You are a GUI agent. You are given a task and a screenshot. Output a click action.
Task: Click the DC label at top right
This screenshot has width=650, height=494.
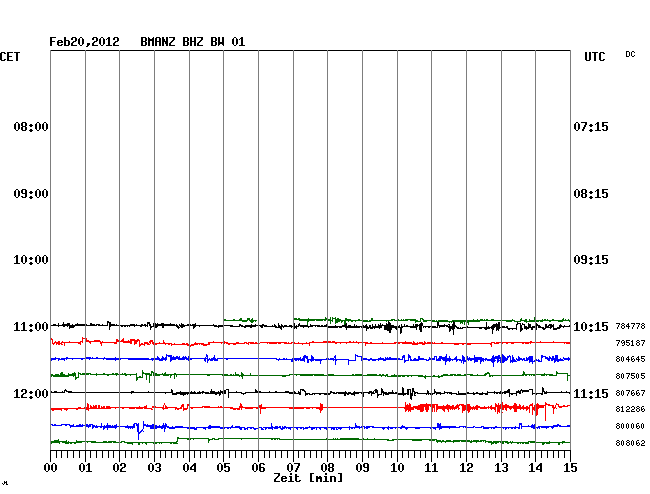tap(630, 54)
